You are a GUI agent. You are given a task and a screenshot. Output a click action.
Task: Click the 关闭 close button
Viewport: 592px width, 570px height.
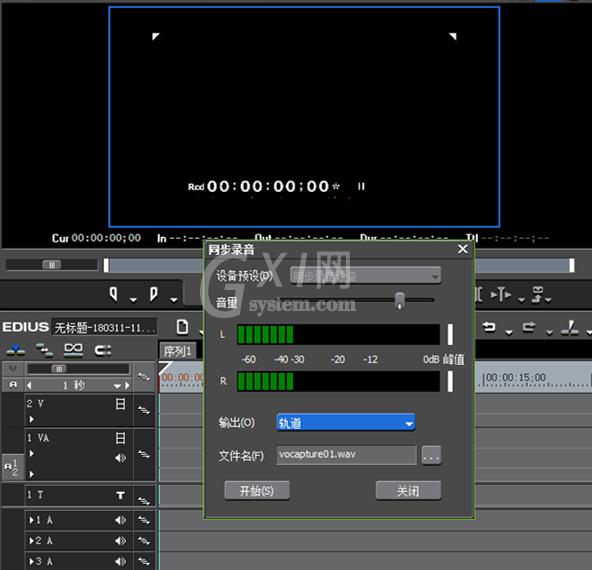click(408, 491)
